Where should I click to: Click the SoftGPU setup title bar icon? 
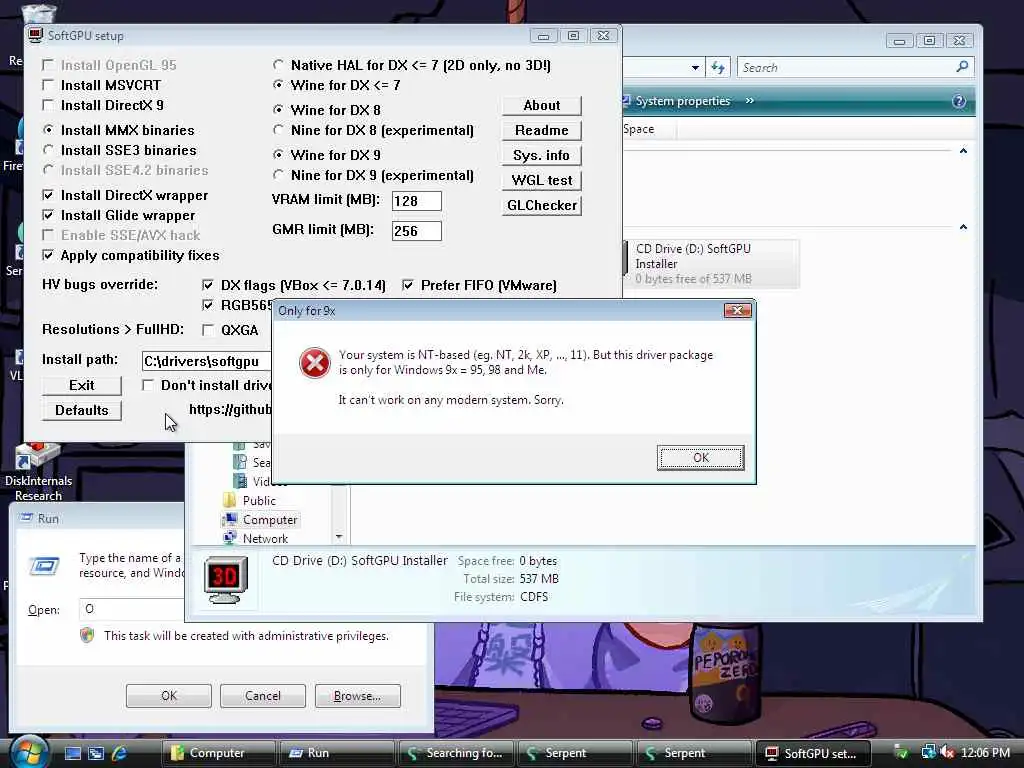[35, 35]
